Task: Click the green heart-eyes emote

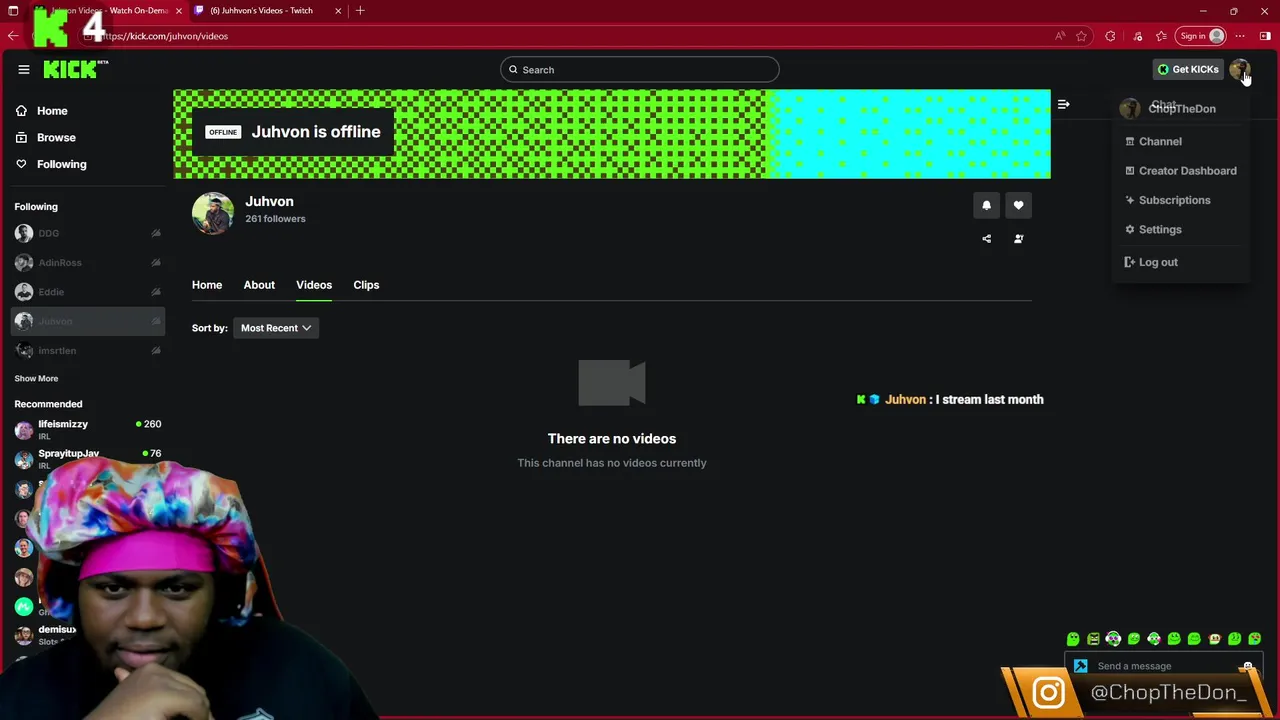Action: point(1255,639)
